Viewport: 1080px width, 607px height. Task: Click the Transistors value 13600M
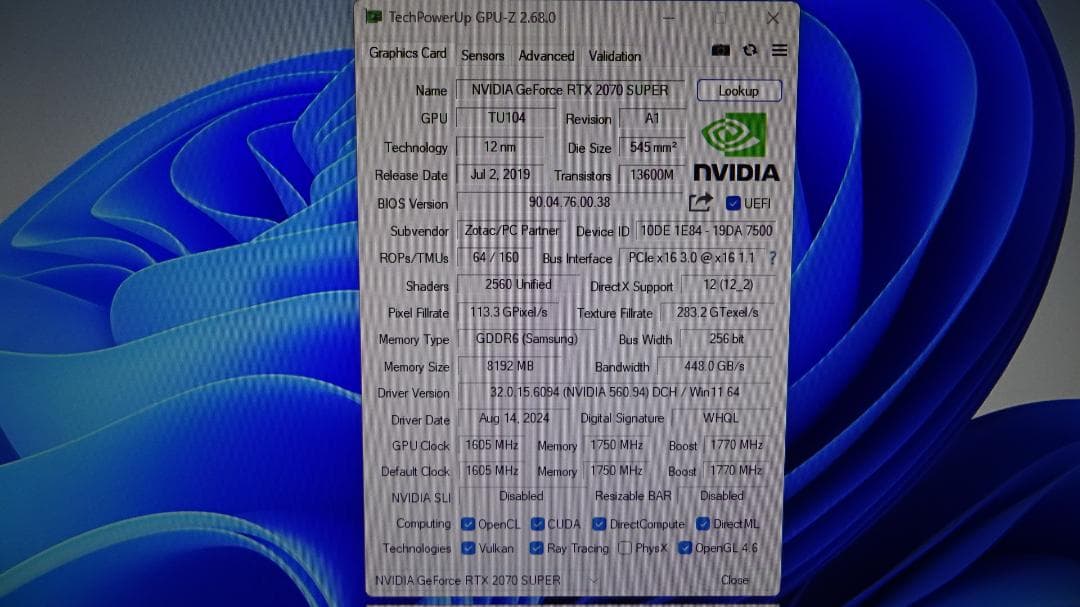[651, 175]
